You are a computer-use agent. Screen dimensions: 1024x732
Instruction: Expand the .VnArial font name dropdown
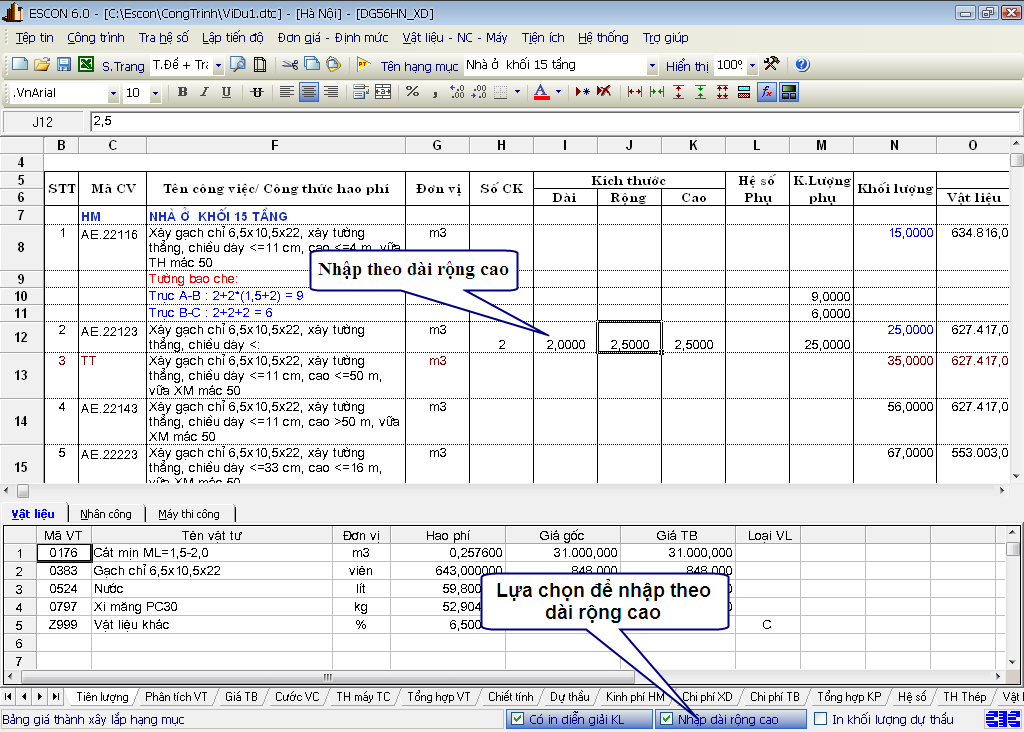(x=112, y=93)
